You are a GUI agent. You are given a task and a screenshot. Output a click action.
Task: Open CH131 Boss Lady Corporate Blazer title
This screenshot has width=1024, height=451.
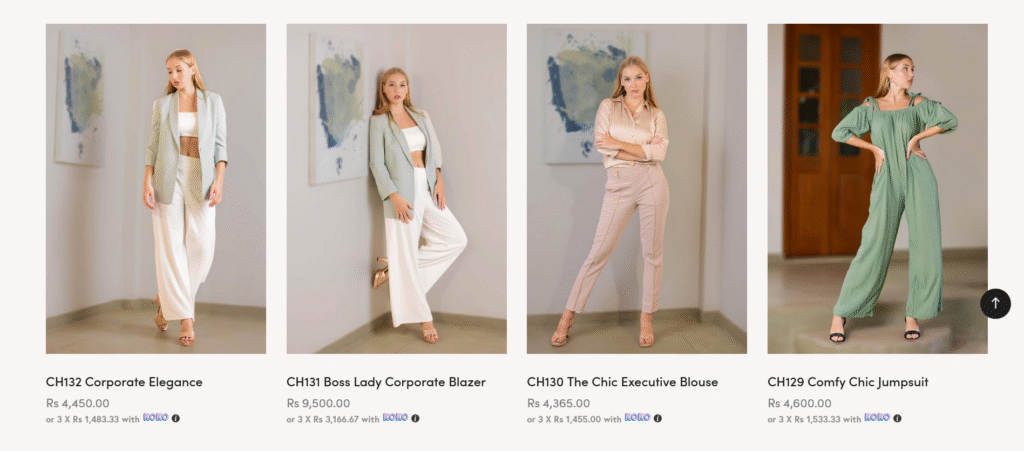[386, 382]
